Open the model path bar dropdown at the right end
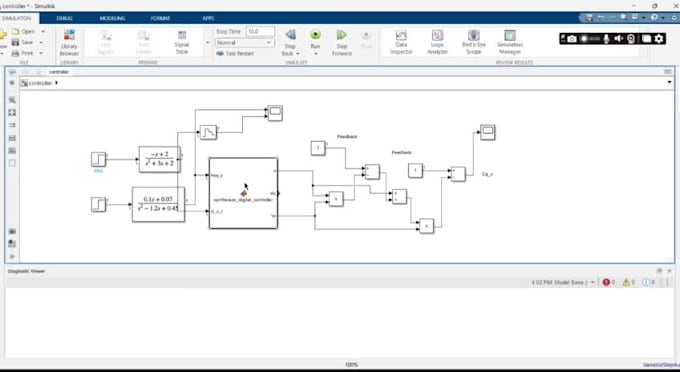Screen dimensions: 680x372 [x=669, y=82]
